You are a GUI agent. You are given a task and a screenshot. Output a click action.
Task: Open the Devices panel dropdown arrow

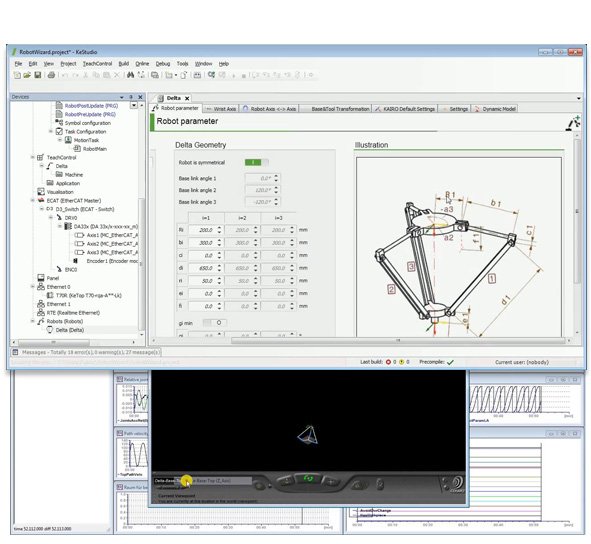(122, 97)
